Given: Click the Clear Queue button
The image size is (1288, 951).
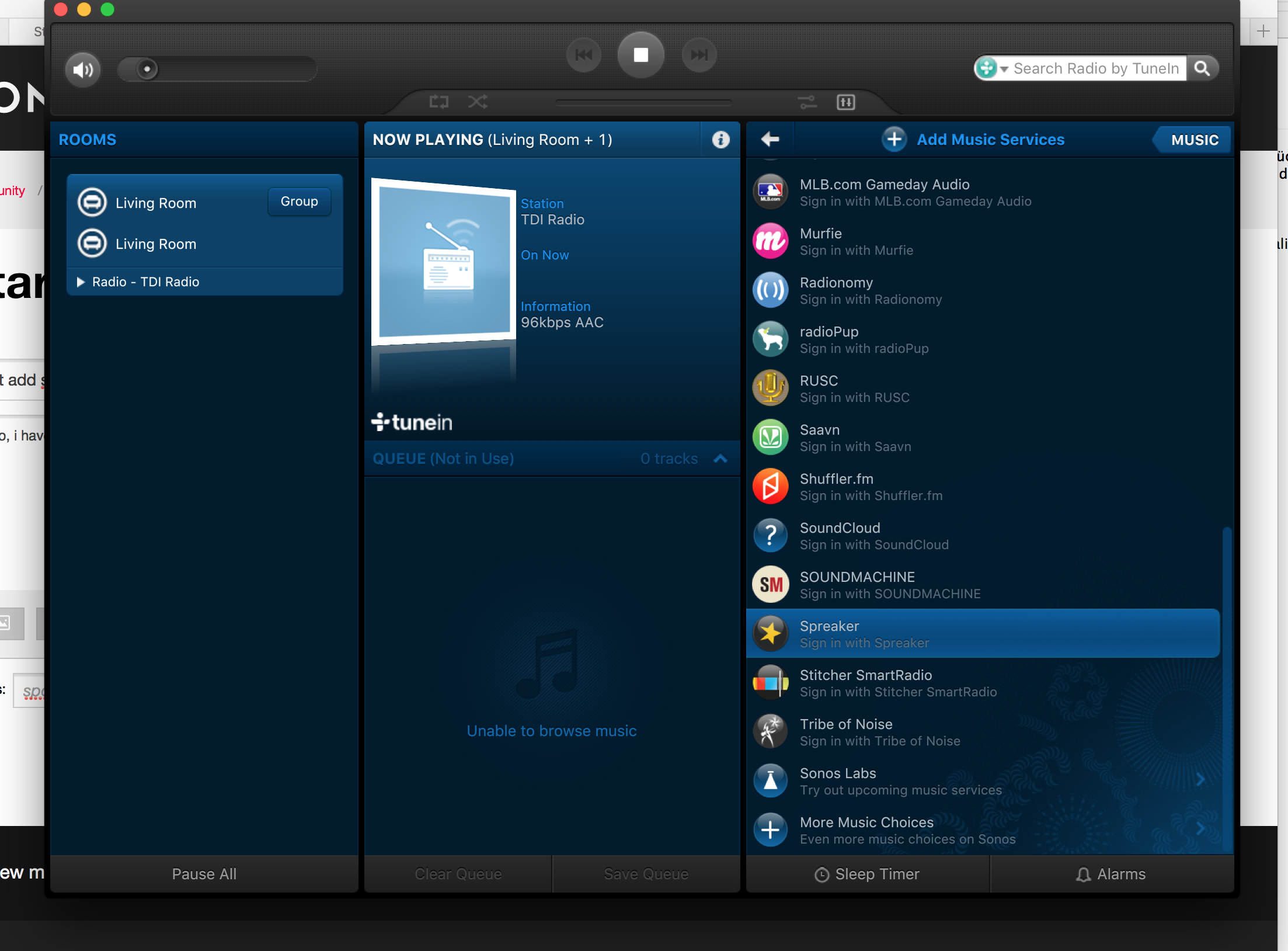Looking at the screenshot, I should tap(458, 874).
